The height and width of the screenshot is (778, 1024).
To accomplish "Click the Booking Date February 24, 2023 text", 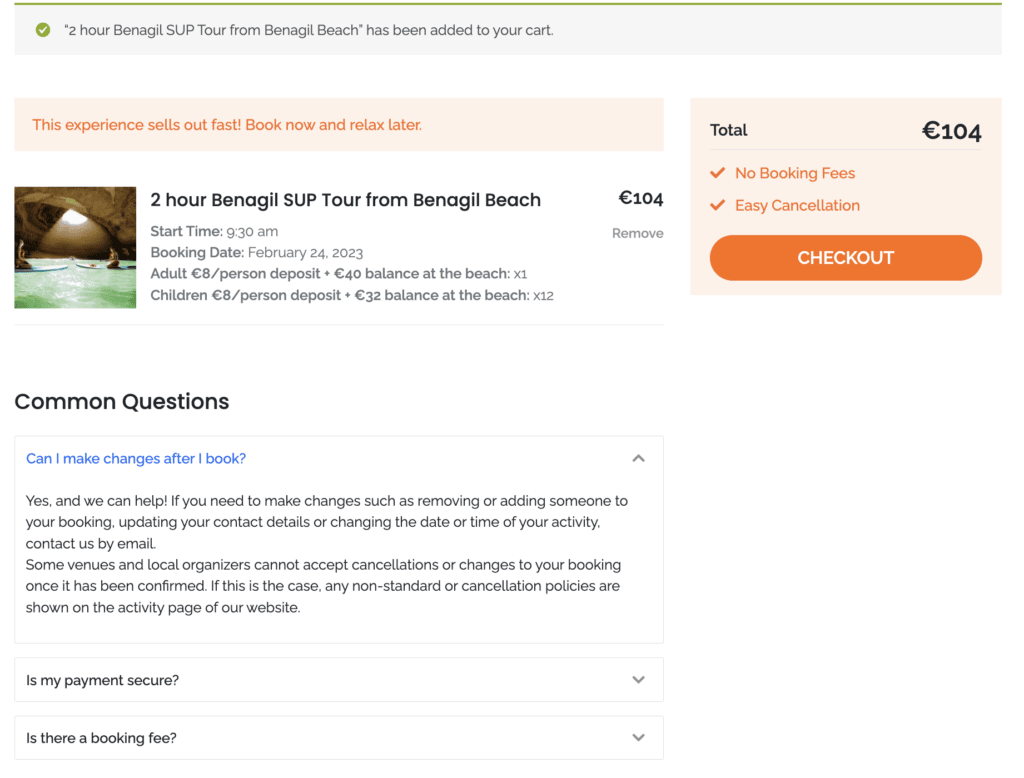I will (257, 253).
